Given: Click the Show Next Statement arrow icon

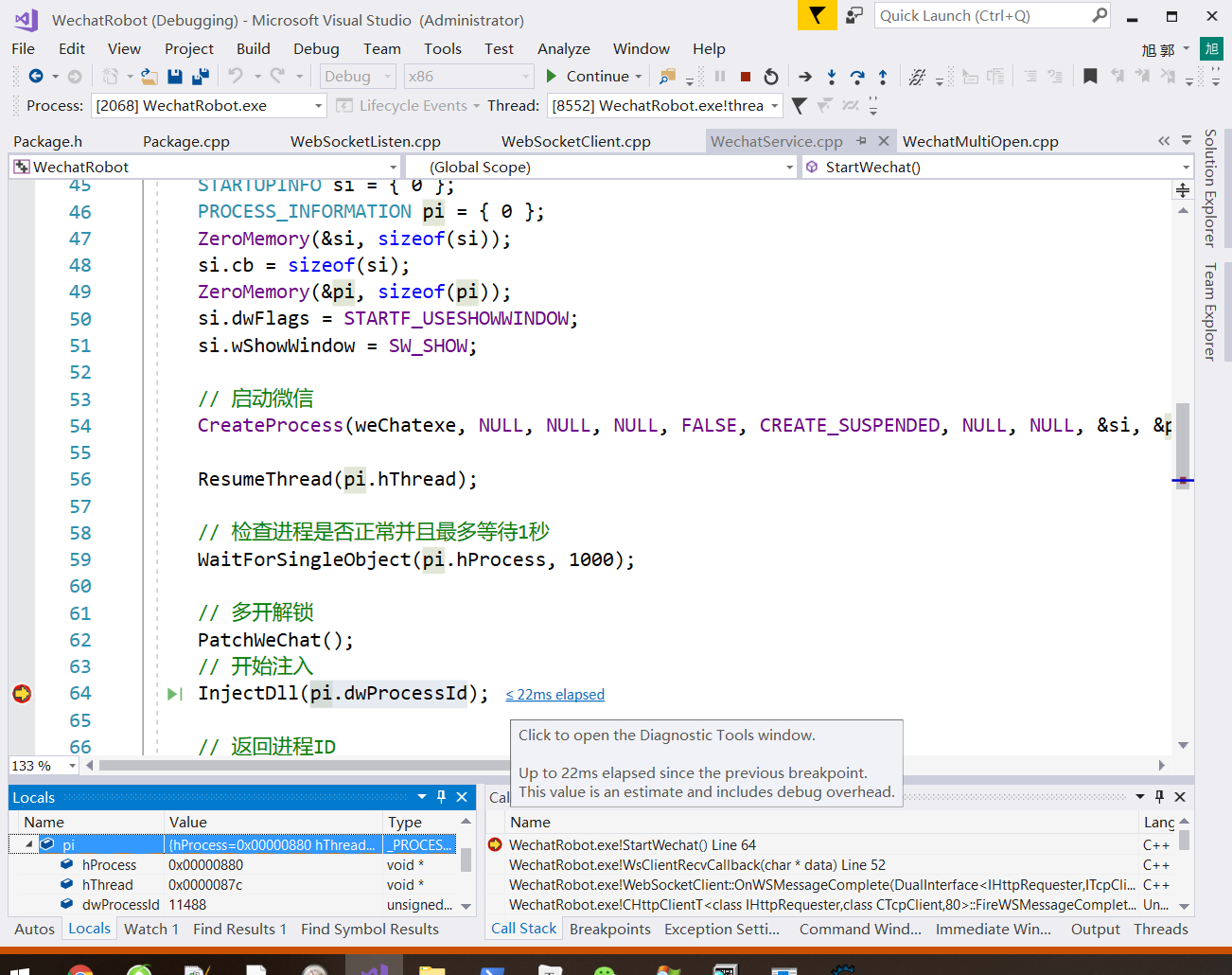Looking at the screenshot, I should (805, 77).
